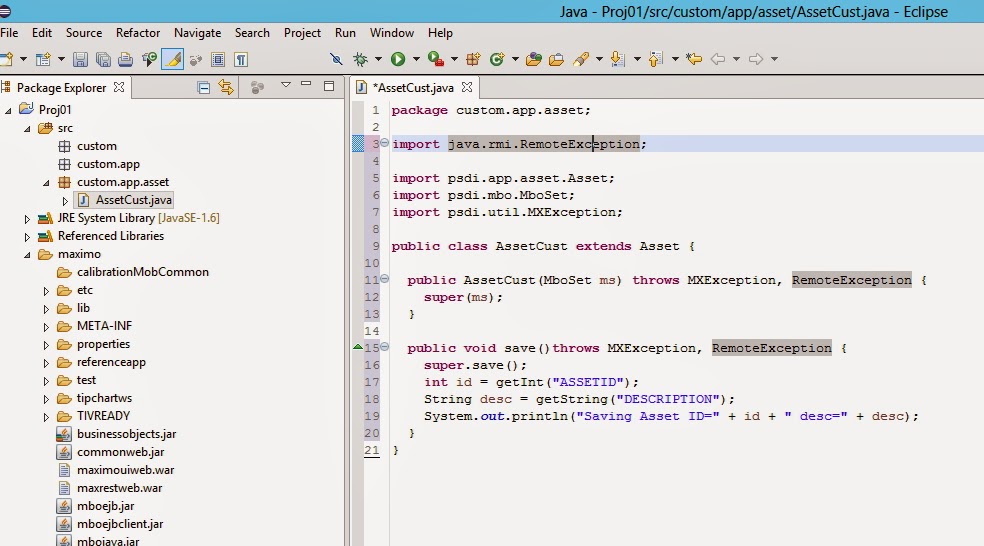Image resolution: width=984 pixels, height=546 pixels.
Task: Collapse the src folder node
Action: point(27,129)
